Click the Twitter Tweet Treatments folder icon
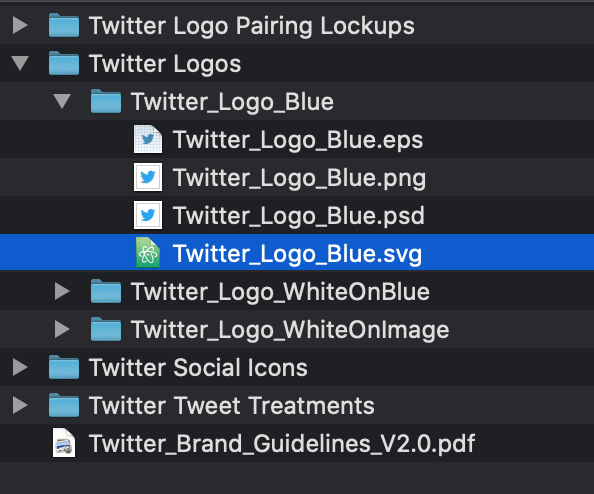The image size is (594, 494). pyautogui.click(x=64, y=405)
